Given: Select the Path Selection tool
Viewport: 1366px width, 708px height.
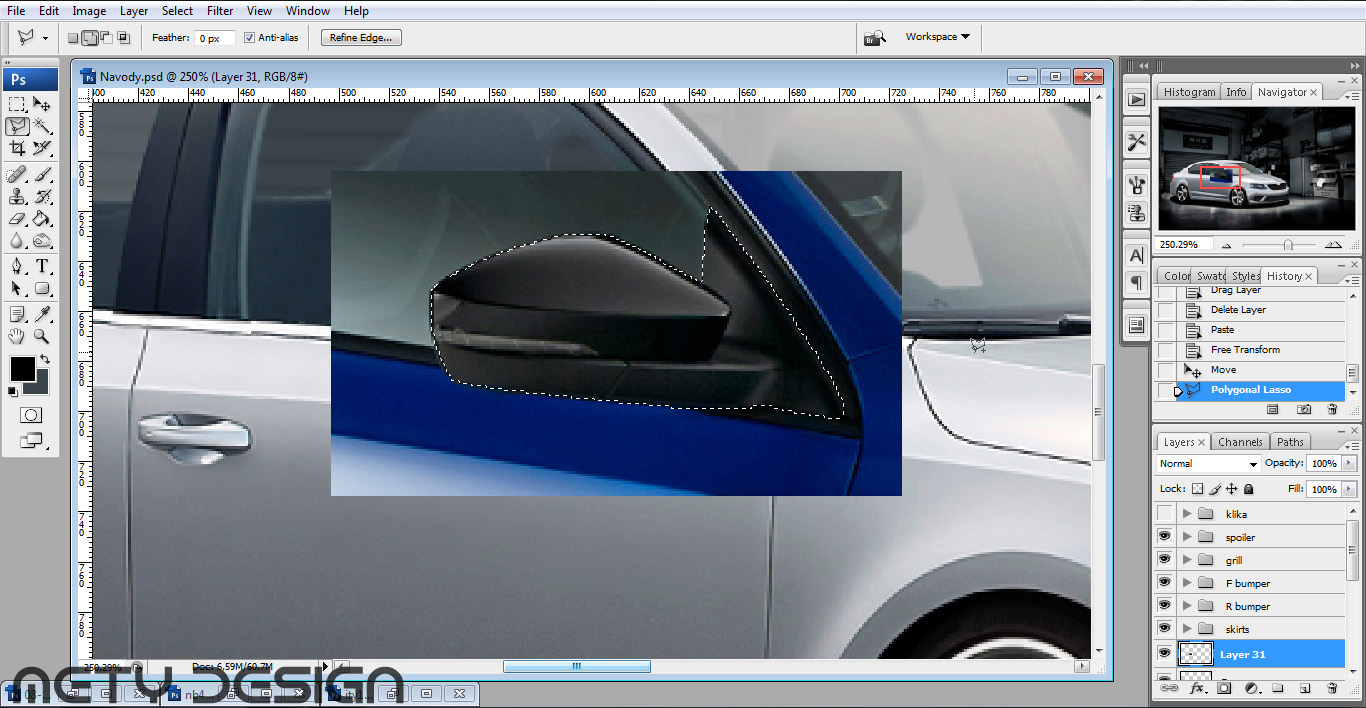Looking at the screenshot, I should click(17, 289).
